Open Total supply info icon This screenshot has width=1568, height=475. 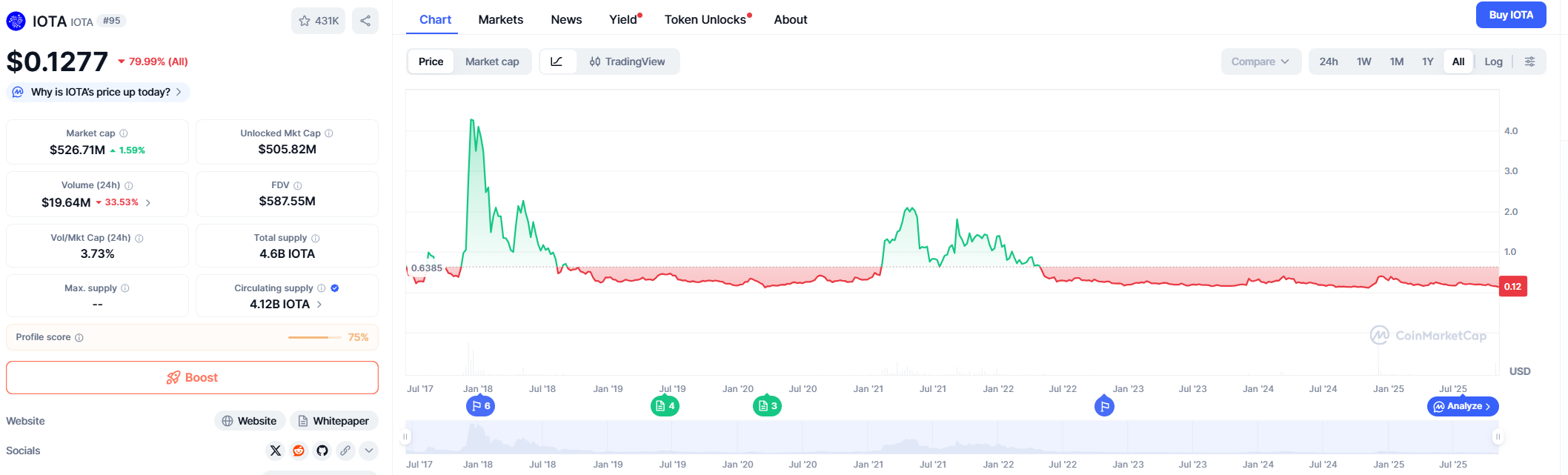(316, 238)
